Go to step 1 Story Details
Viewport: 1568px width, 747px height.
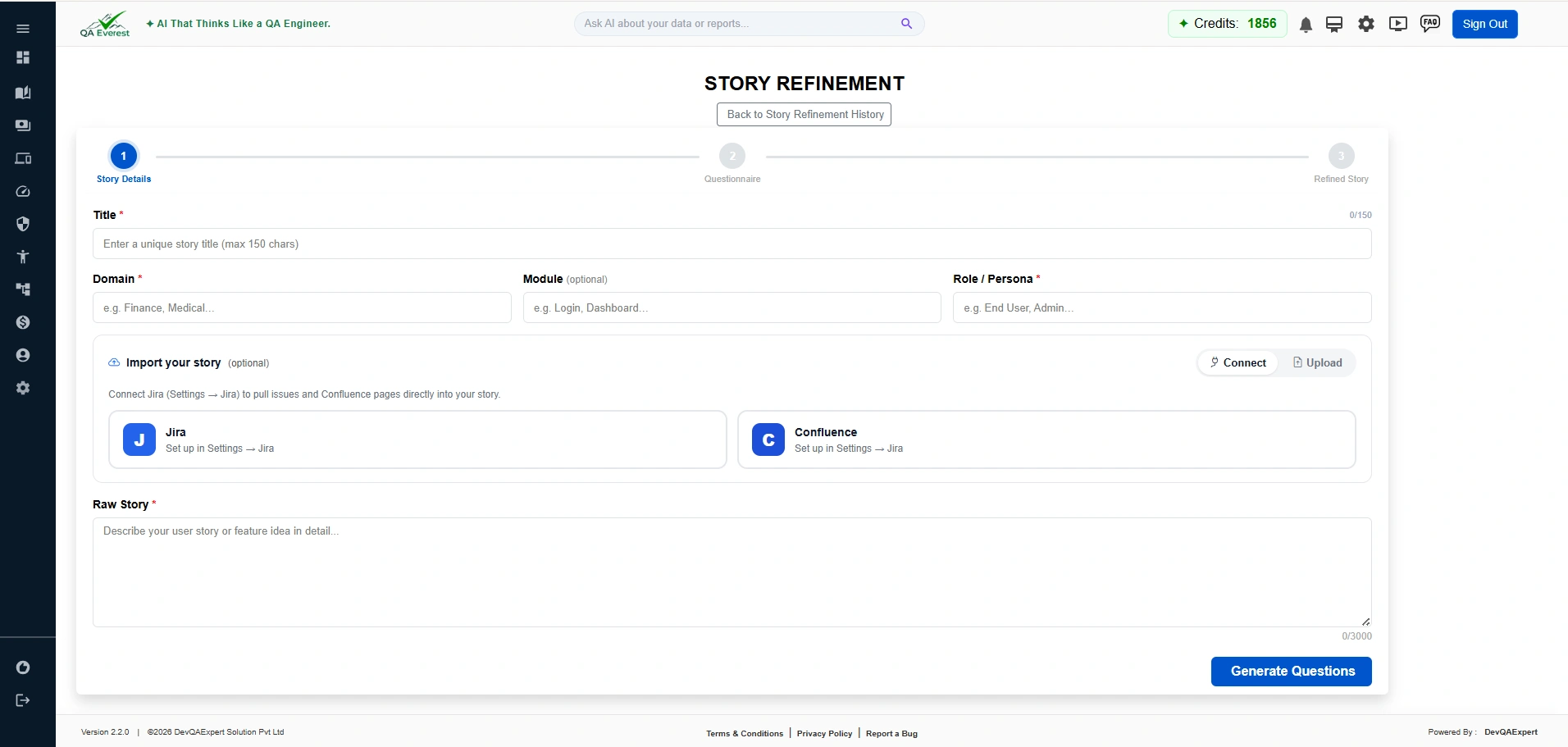tap(124, 163)
